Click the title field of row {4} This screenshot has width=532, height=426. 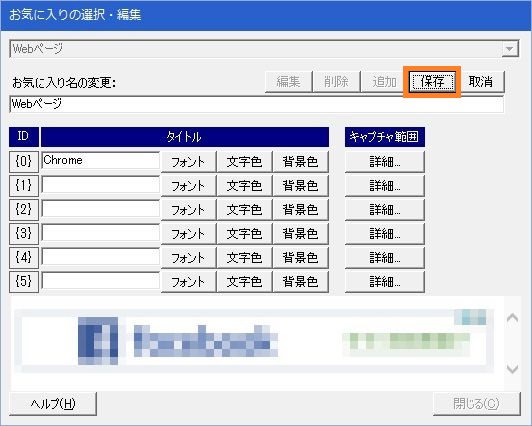(100, 257)
